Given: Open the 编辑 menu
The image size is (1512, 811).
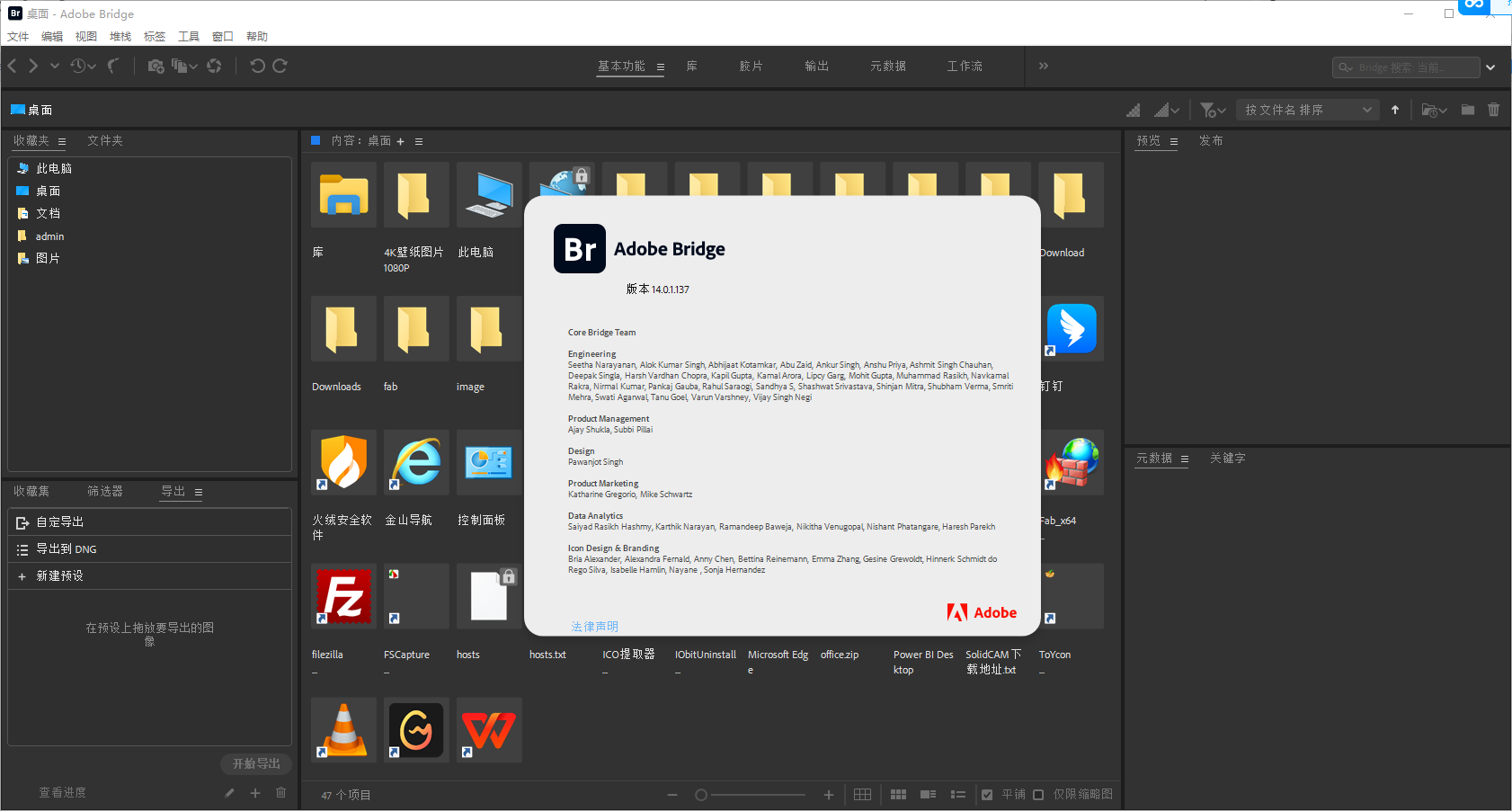Looking at the screenshot, I should pos(52,37).
